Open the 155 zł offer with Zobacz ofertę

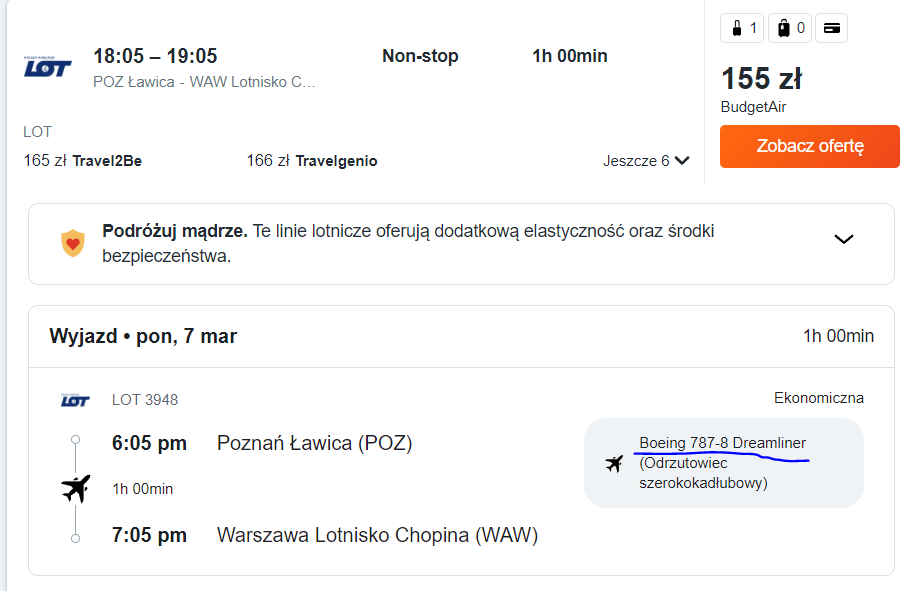pos(810,146)
